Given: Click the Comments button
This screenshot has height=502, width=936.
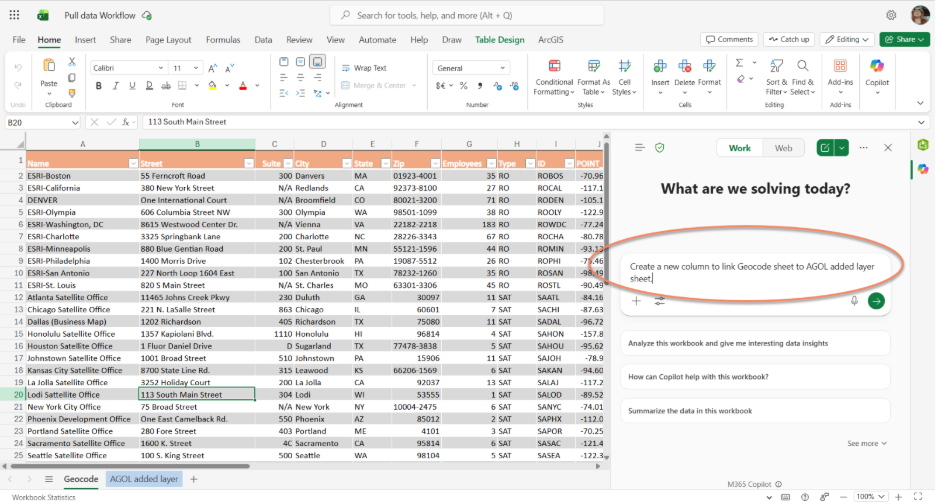Looking at the screenshot, I should [729, 39].
